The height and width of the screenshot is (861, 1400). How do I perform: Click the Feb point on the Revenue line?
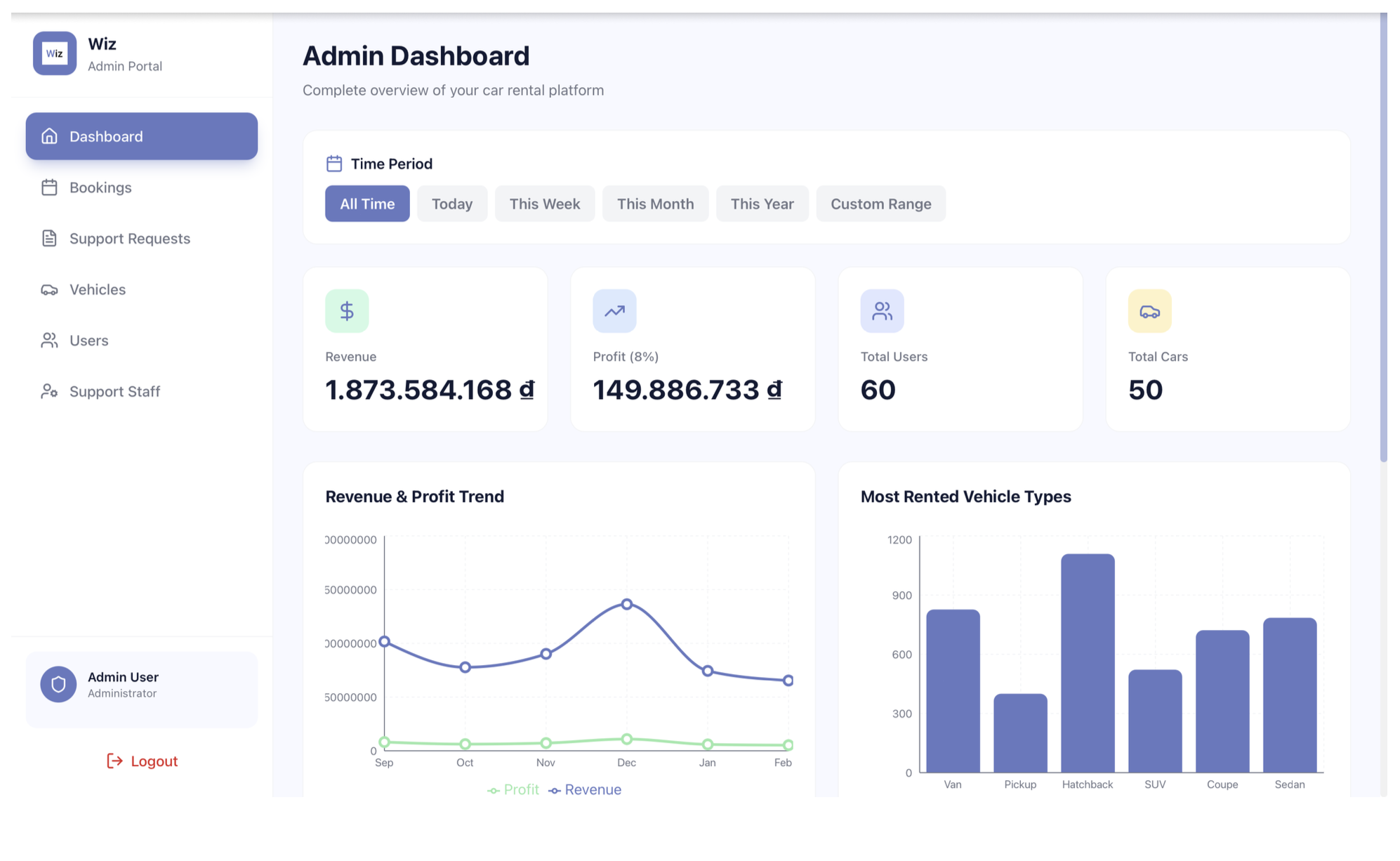[x=788, y=681]
